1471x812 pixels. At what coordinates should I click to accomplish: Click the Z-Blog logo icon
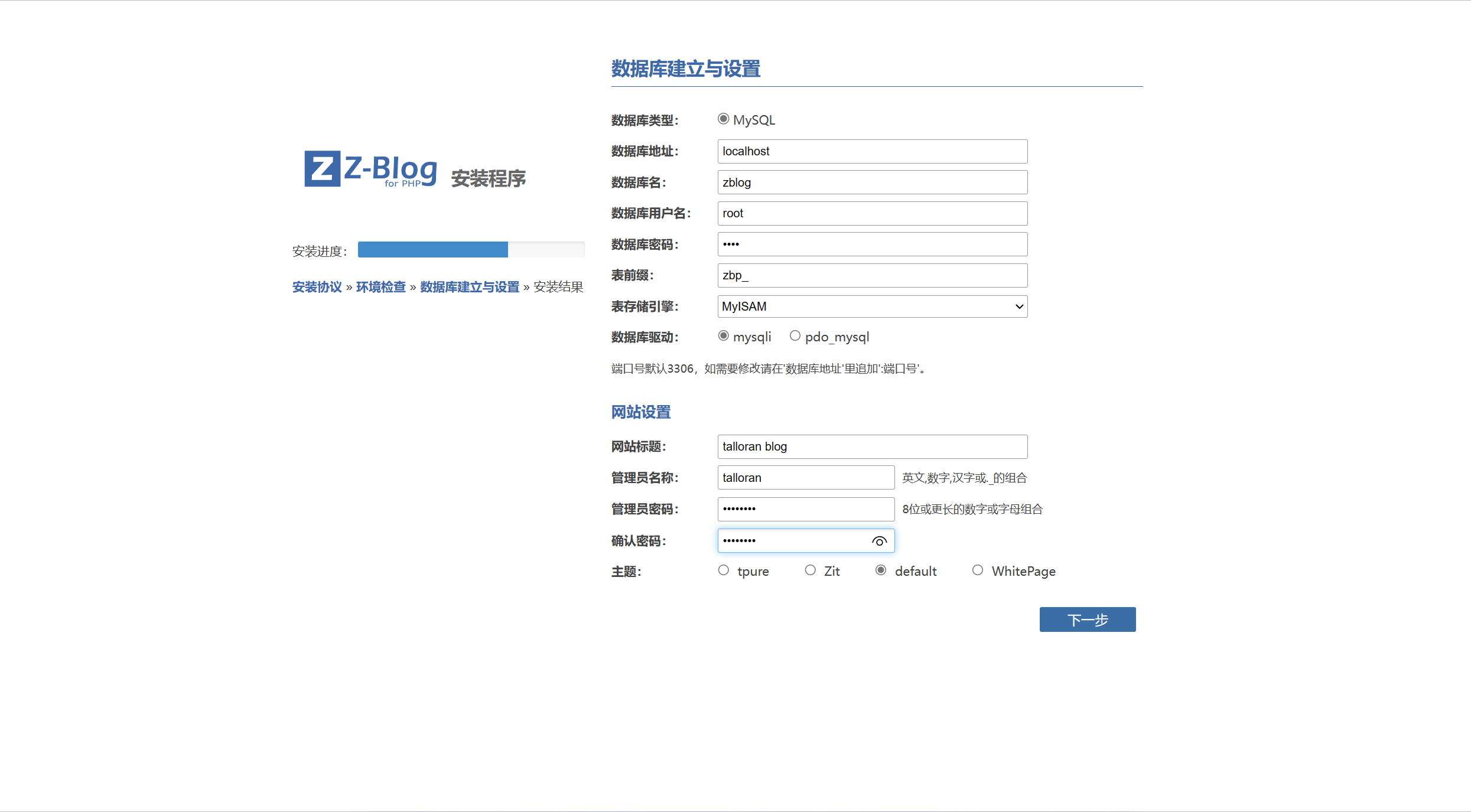[322, 168]
